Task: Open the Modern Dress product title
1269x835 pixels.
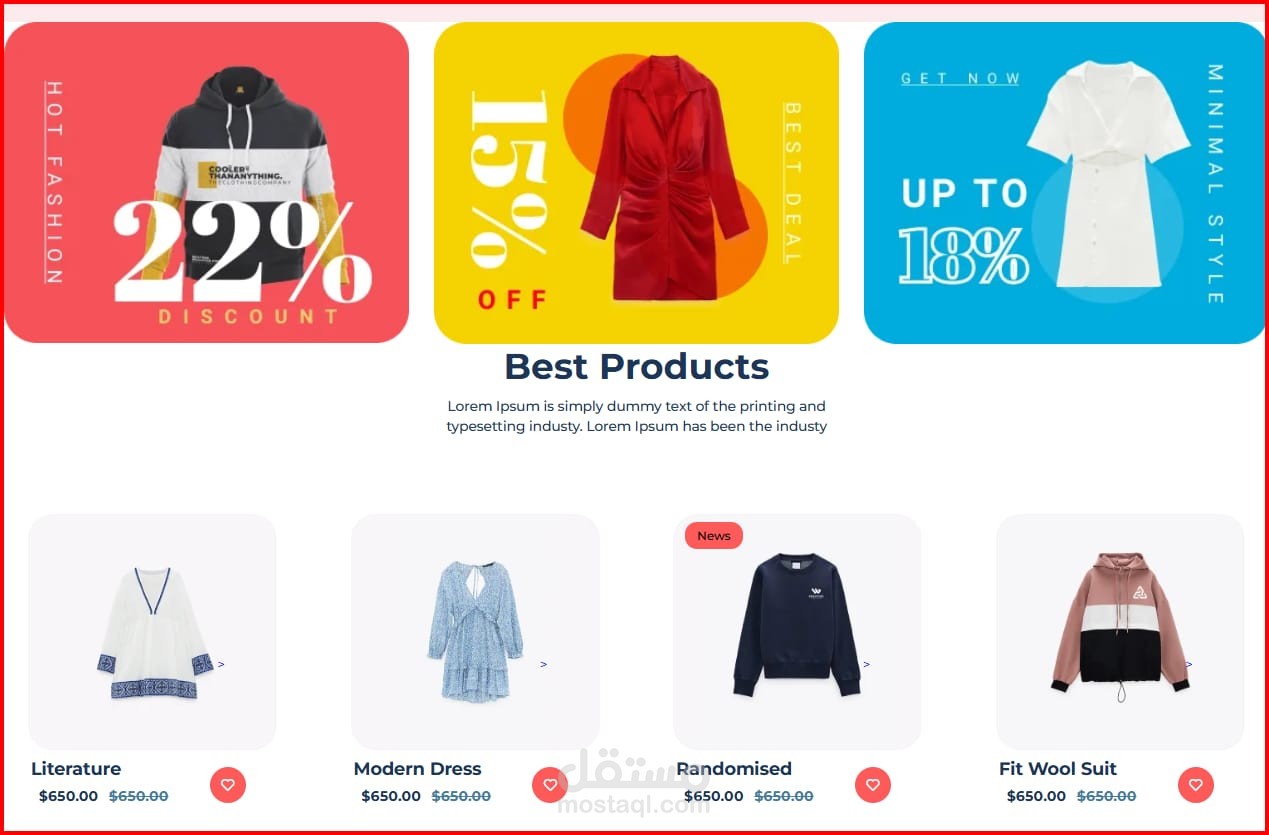Action: [x=417, y=769]
